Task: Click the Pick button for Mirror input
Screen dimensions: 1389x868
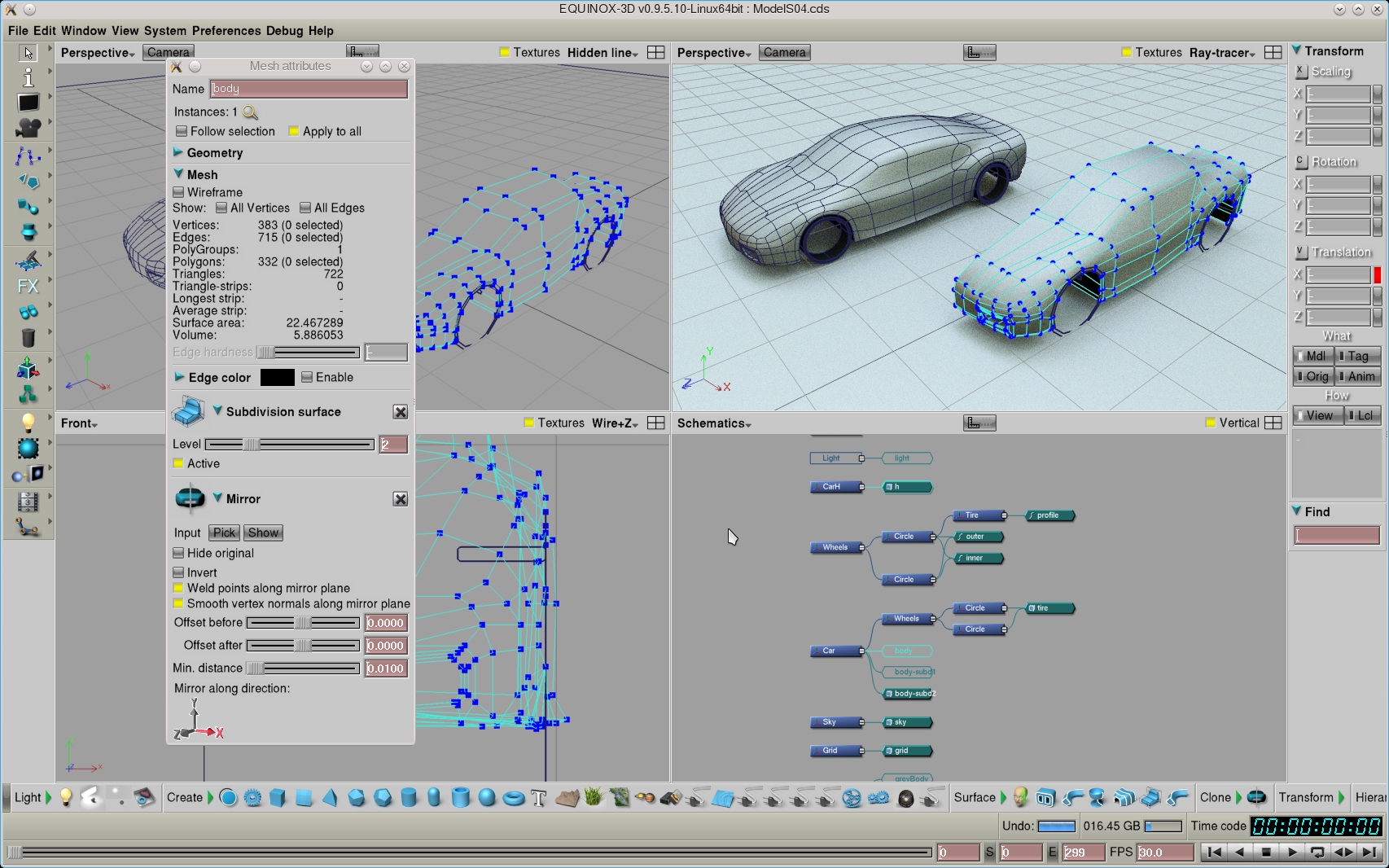Action: pyautogui.click(x=224, y=533)
